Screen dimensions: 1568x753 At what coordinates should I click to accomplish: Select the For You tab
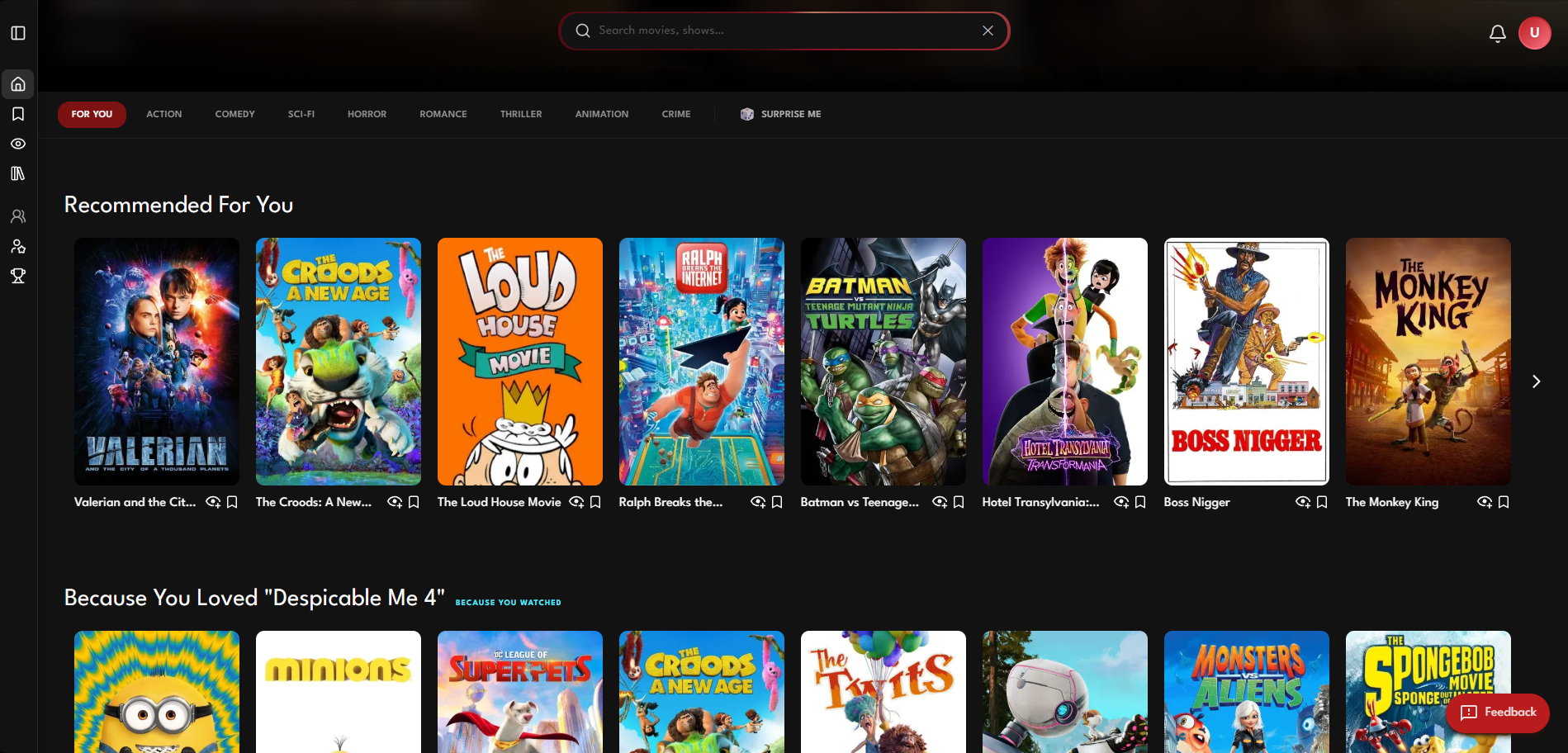[x=92, y=115]
